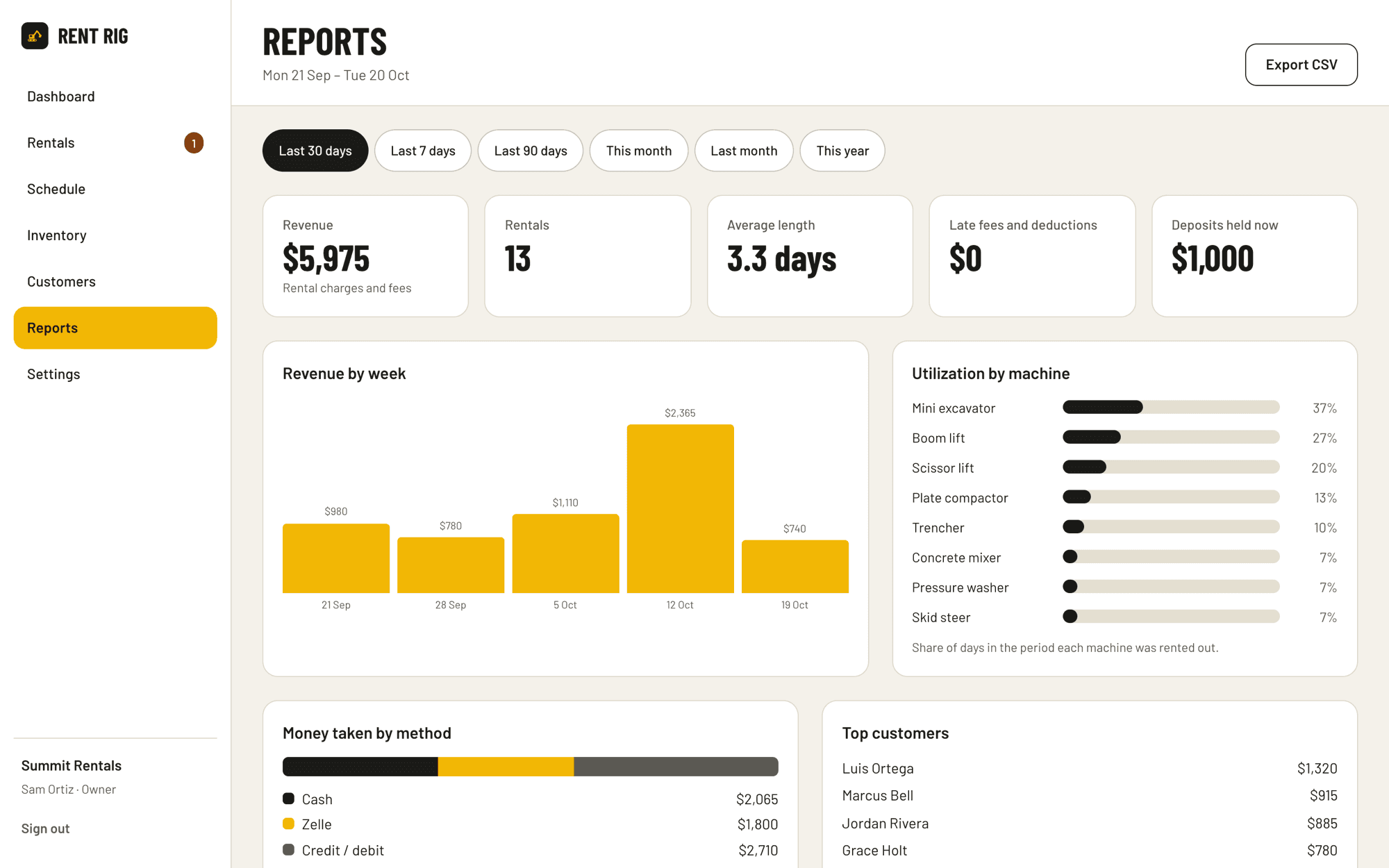Click the Rent Rig excavator logo icon
This screenshot has width=1389, height=868.
pos(35,36)
